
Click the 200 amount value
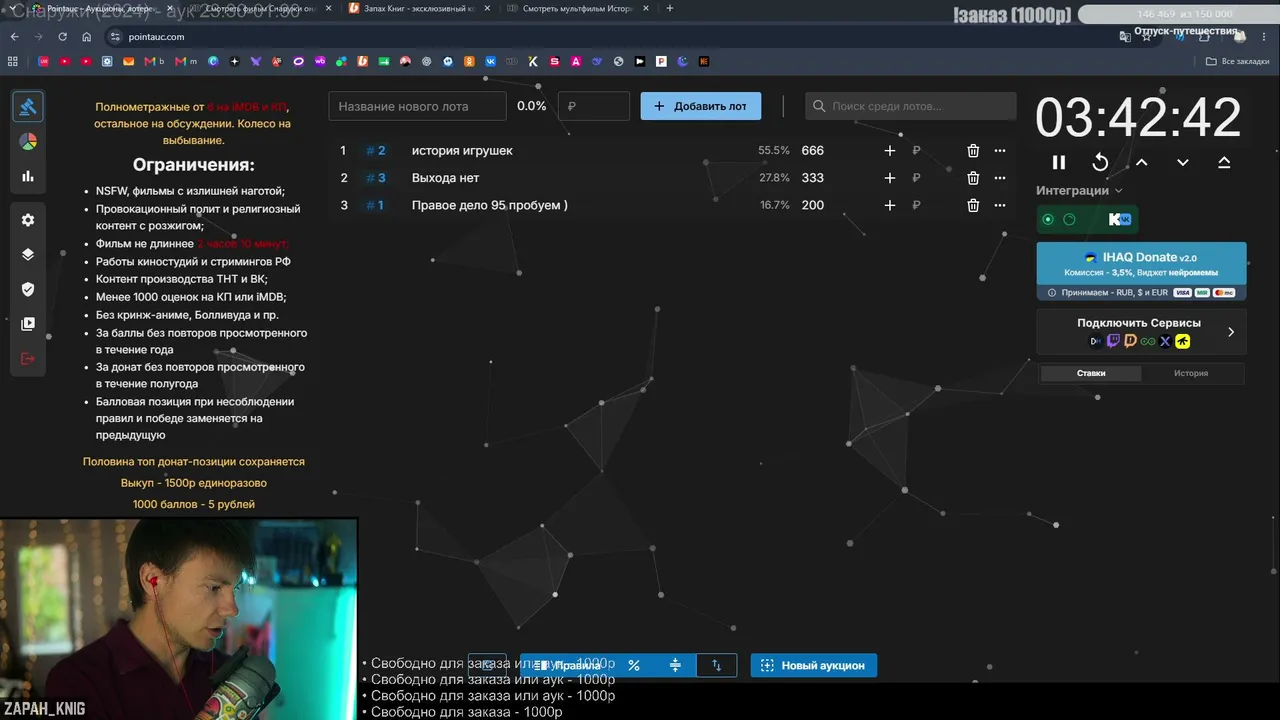[x=813, y=205]
